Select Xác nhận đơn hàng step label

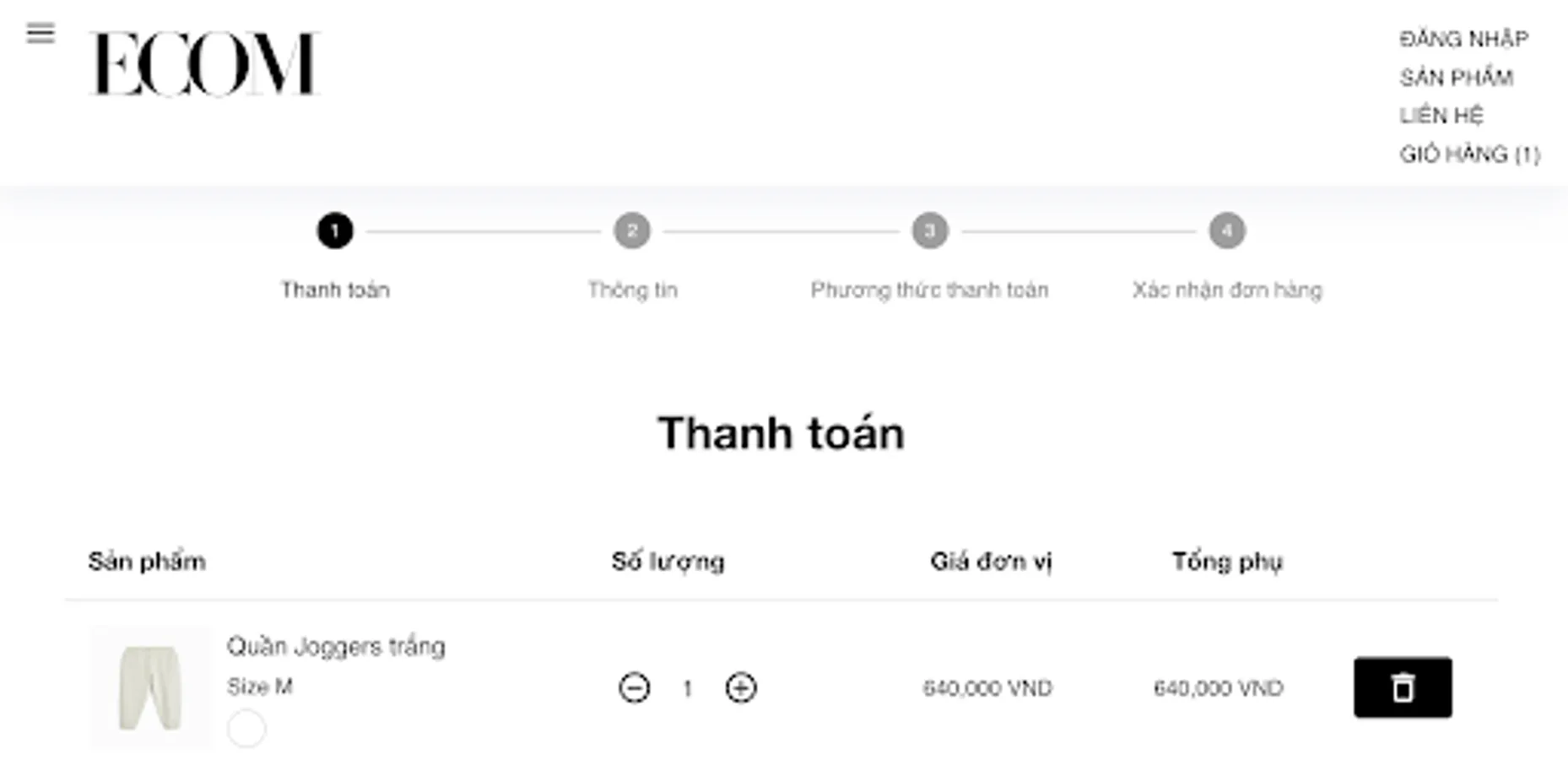[1227, 290]
